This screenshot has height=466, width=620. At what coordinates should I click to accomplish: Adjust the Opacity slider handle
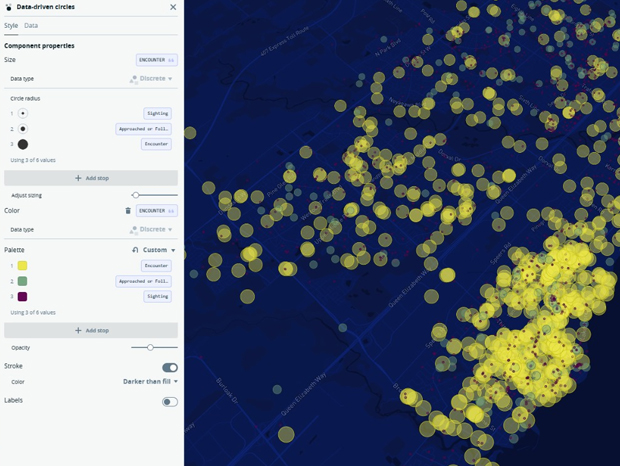(x=150, y=347)
